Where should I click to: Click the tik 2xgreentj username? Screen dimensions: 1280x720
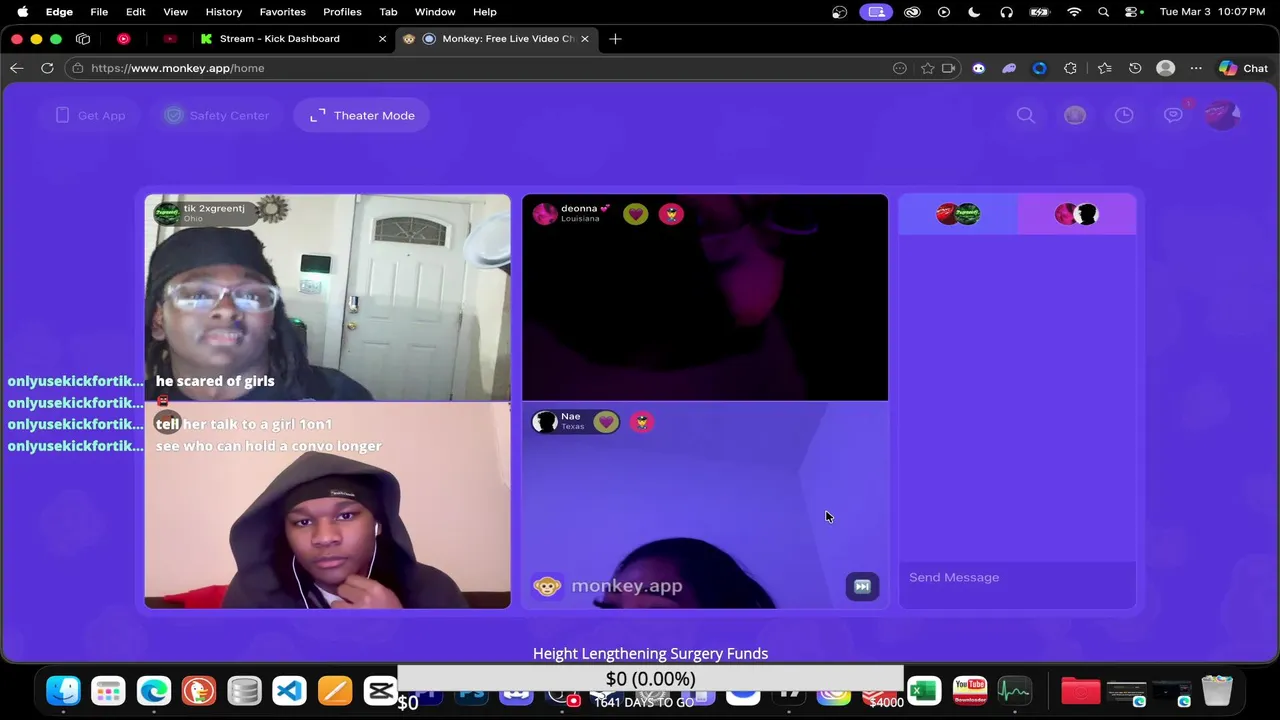214,208
